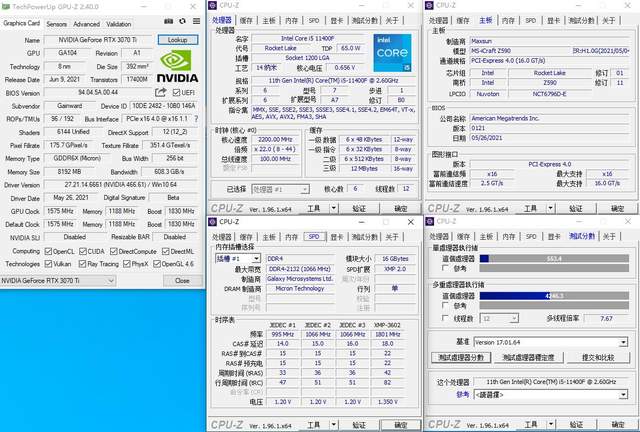Screen dimensions: 640x432
Task: Open the 内存 tab in the SPD window
Action: click(291, 237)
